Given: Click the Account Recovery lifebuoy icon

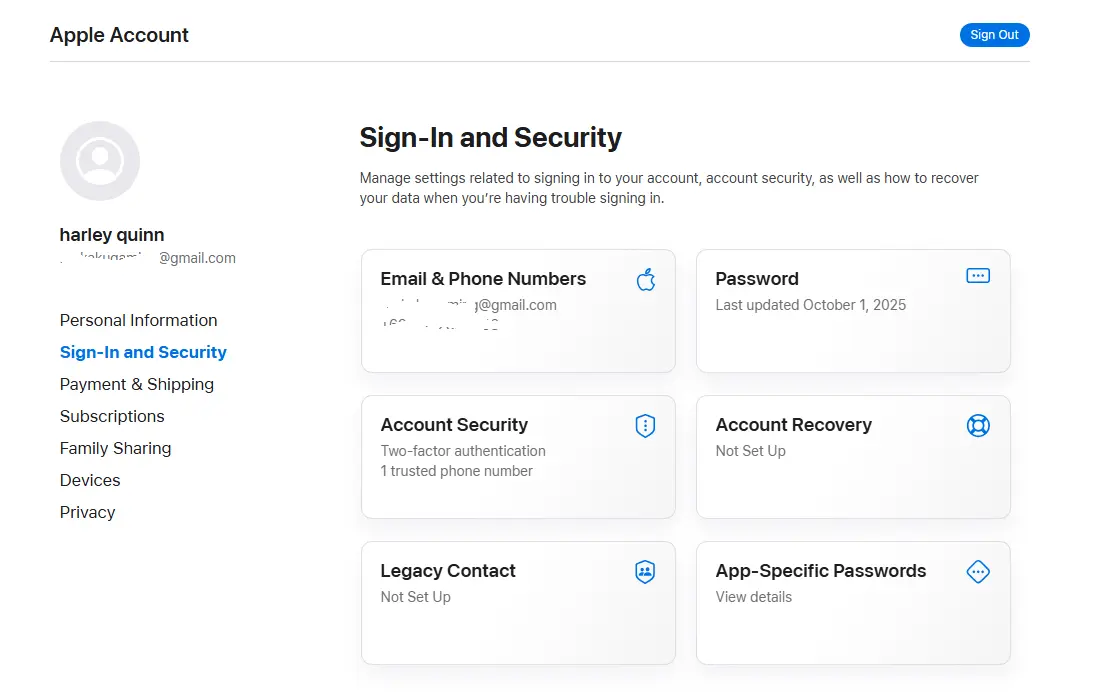Looking at the screenshot, I should [x=977, y=425].
